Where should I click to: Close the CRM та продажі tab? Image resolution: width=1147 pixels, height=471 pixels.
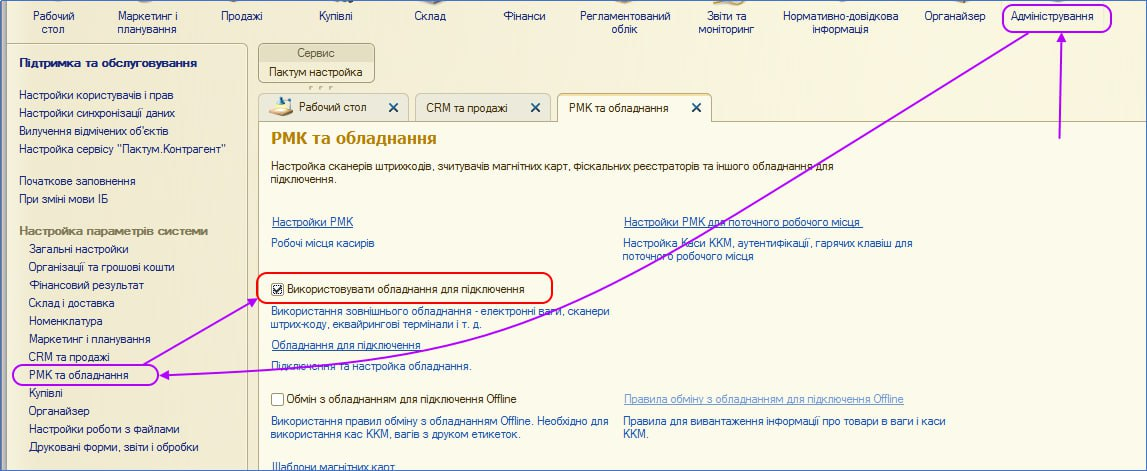click(x=535, y=108)
